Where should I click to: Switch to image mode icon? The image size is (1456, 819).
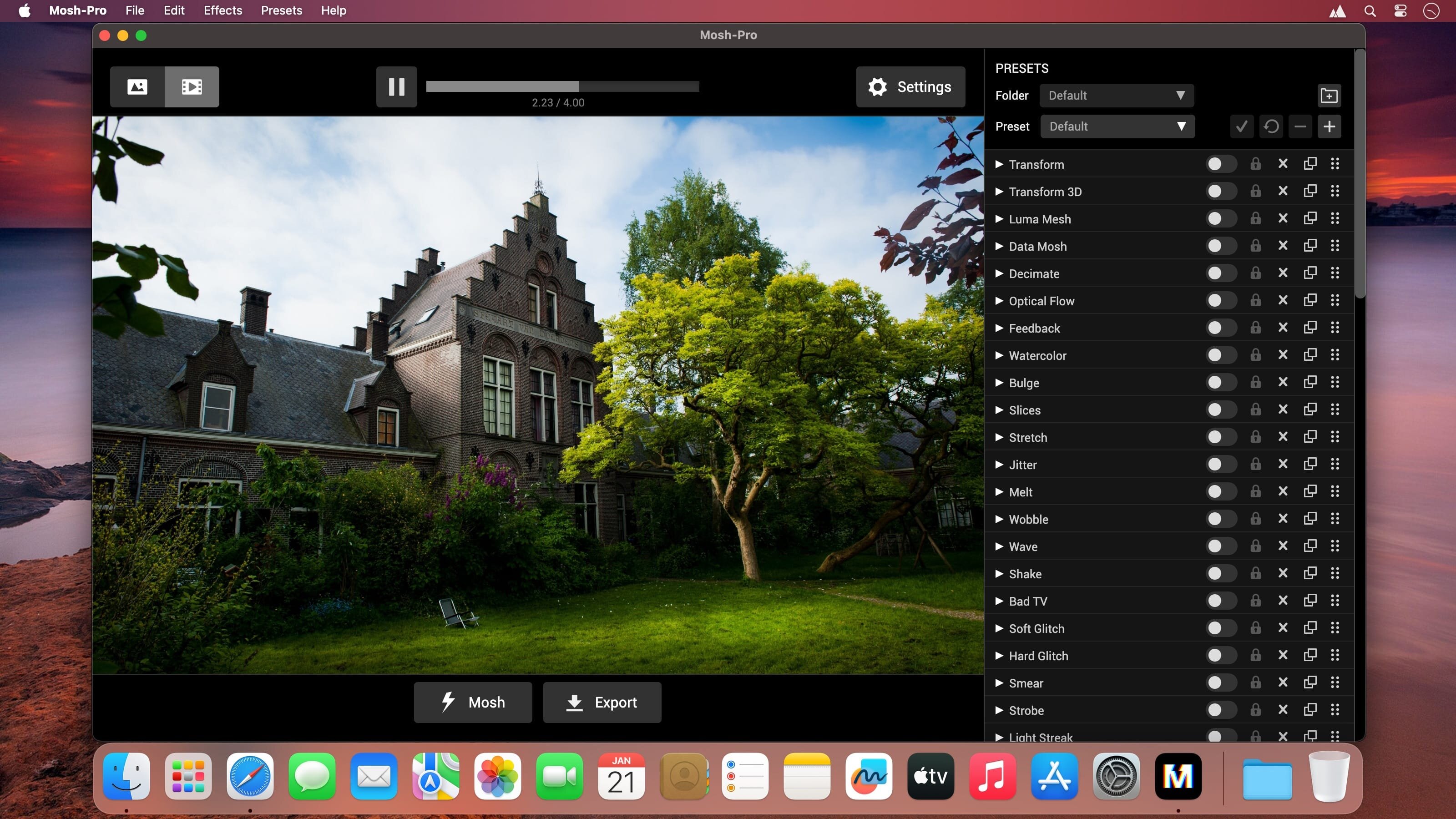tap(137, 86)
